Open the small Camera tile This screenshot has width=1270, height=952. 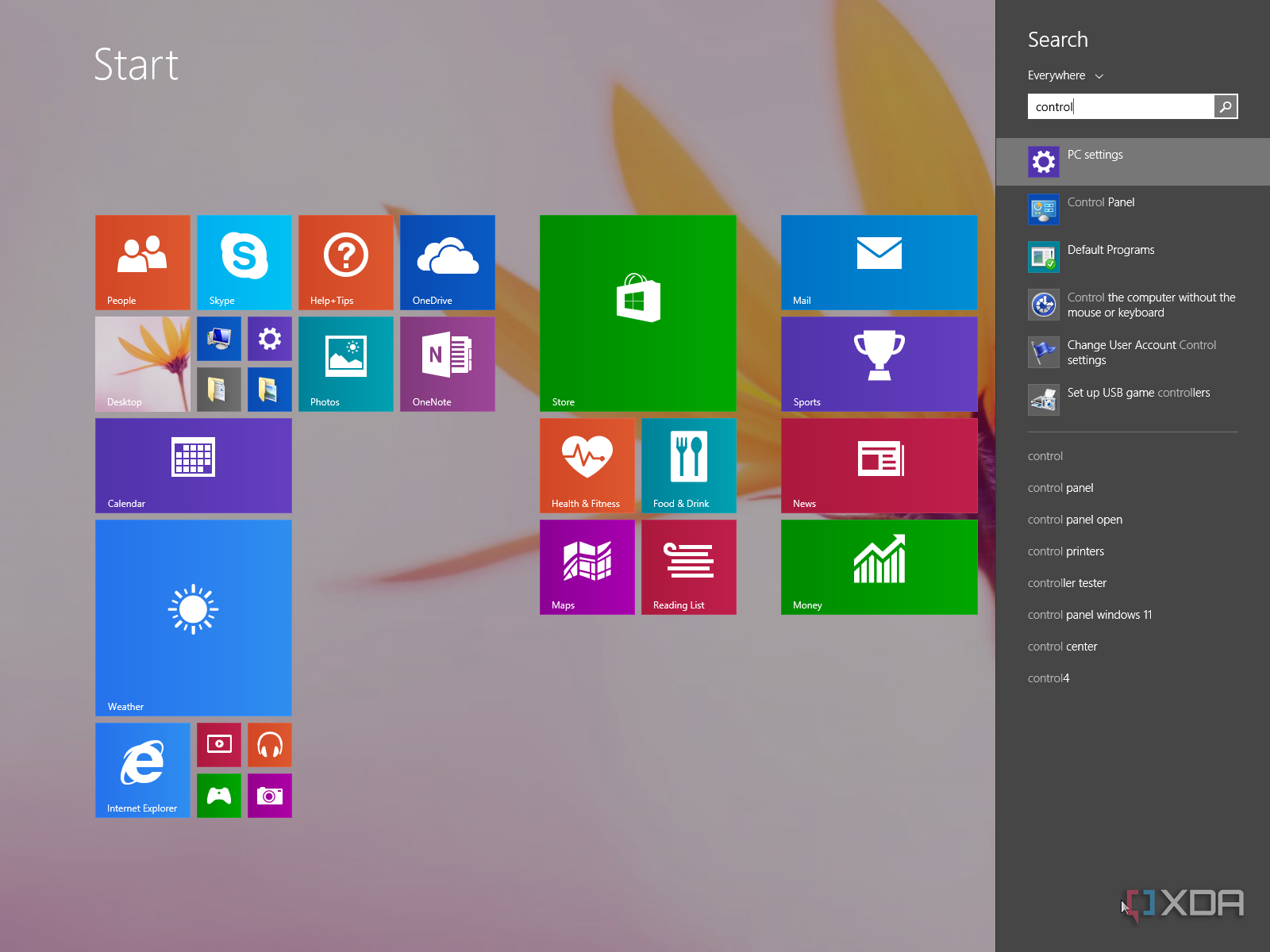[x=269, y=795]
